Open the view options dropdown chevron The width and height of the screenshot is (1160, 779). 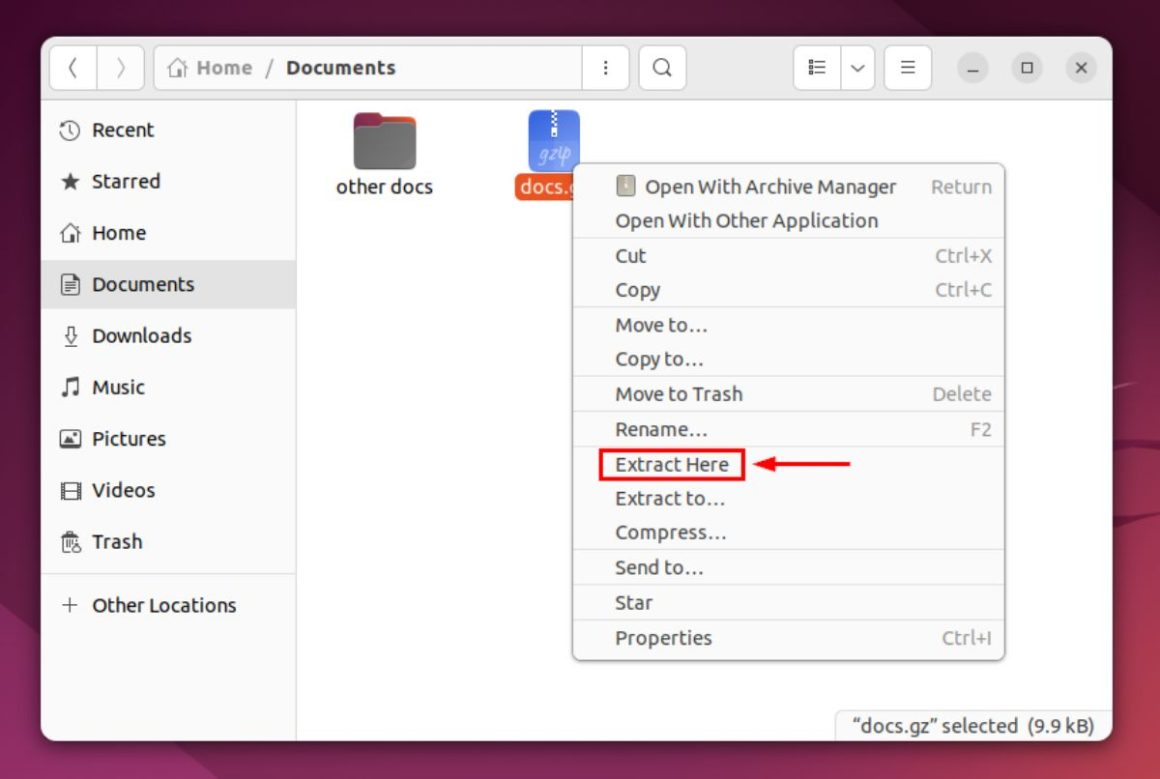(x=858, y=67)
